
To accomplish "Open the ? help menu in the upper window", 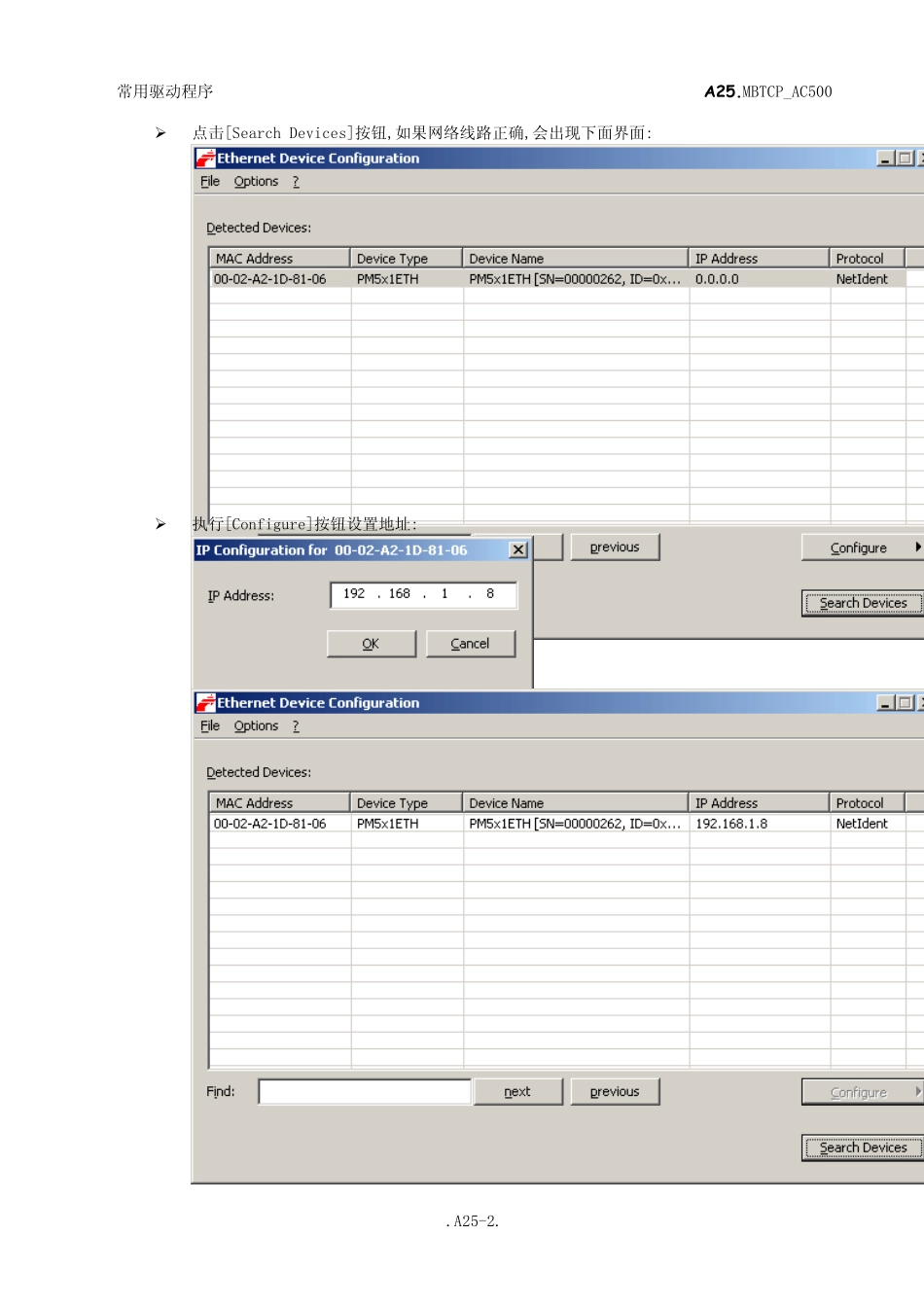I will [296, 182].
